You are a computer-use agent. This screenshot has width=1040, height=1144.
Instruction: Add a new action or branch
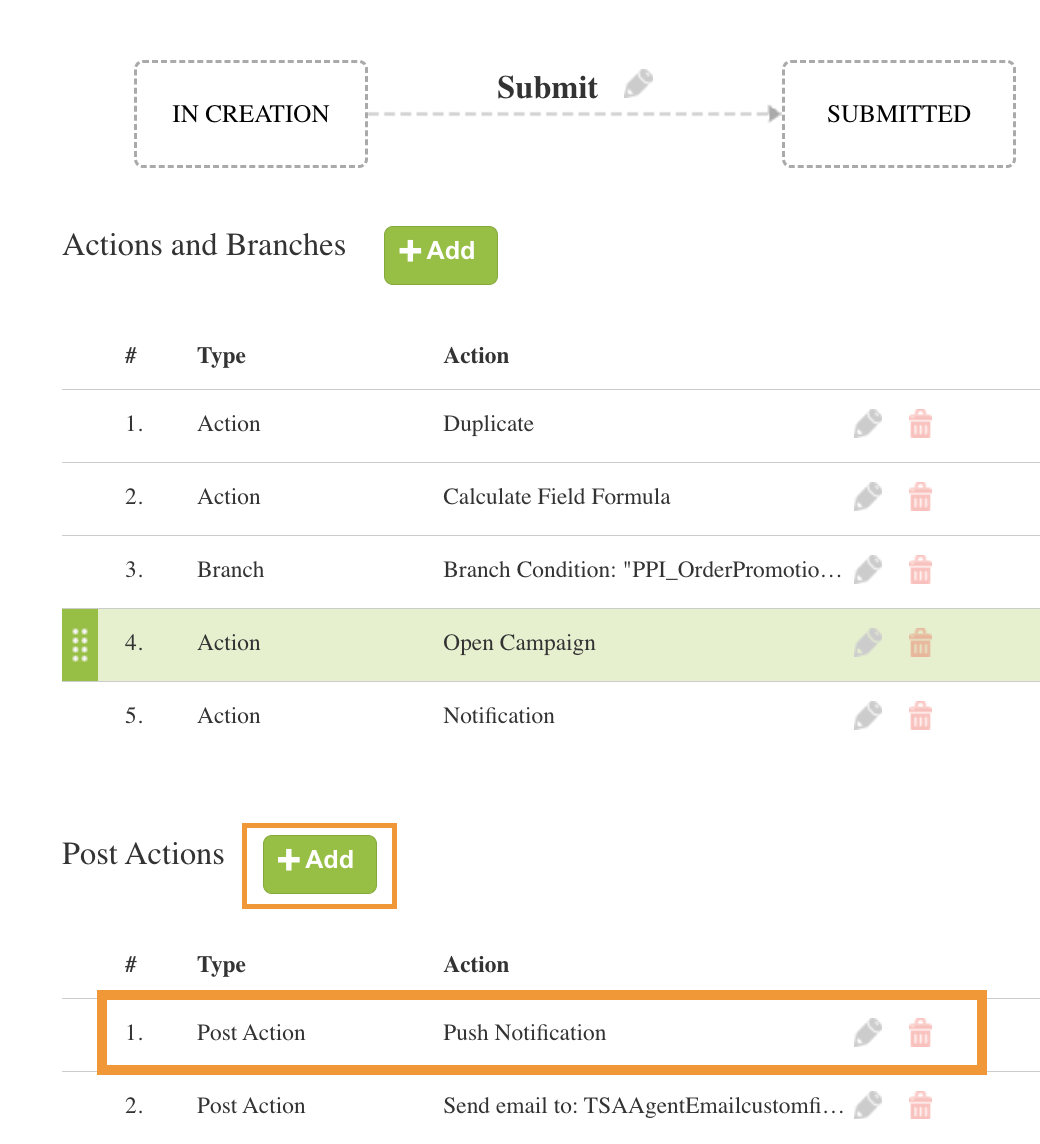point(441,255)
